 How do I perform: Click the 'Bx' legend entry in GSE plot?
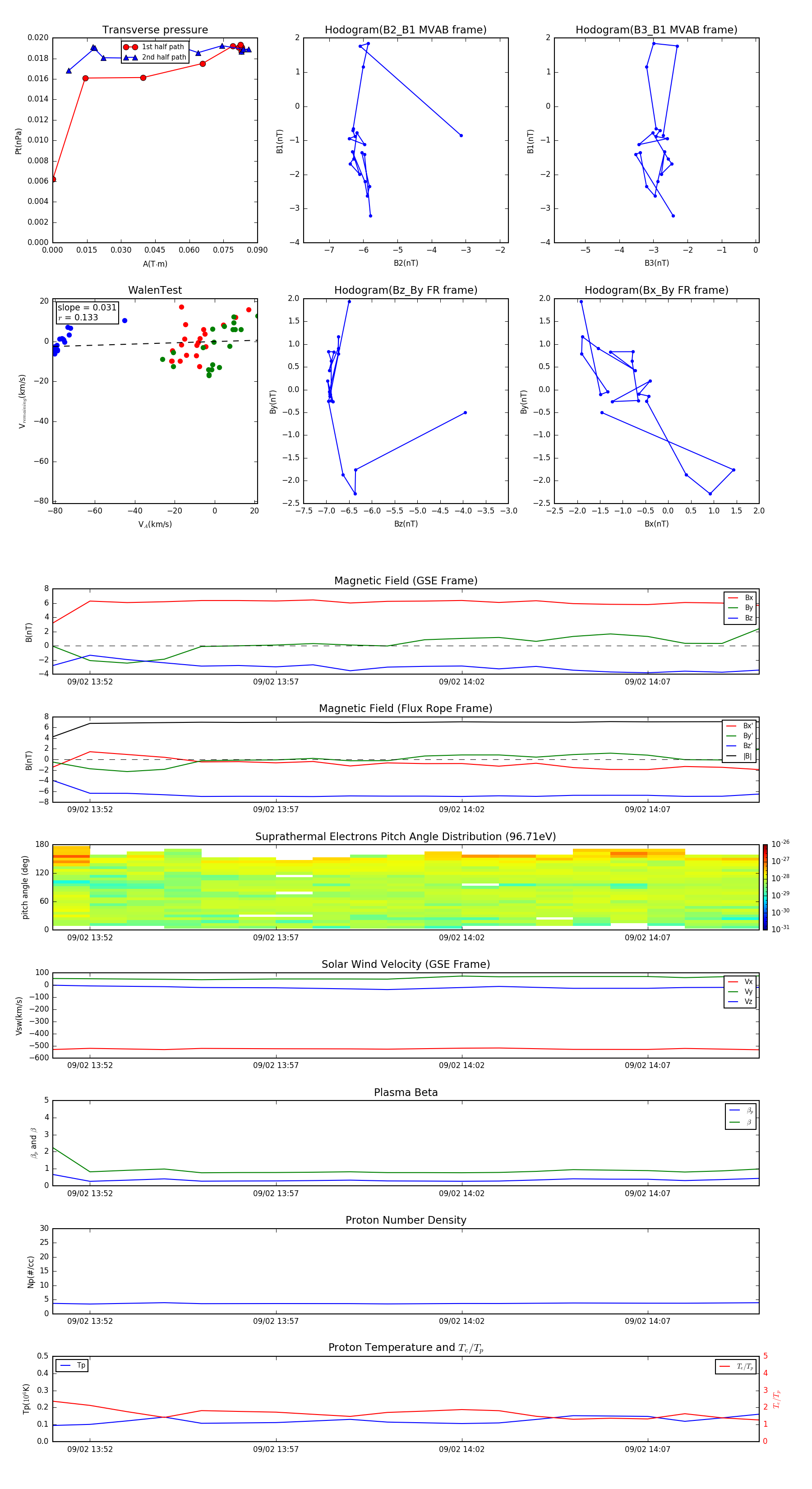tap(740, 598)
